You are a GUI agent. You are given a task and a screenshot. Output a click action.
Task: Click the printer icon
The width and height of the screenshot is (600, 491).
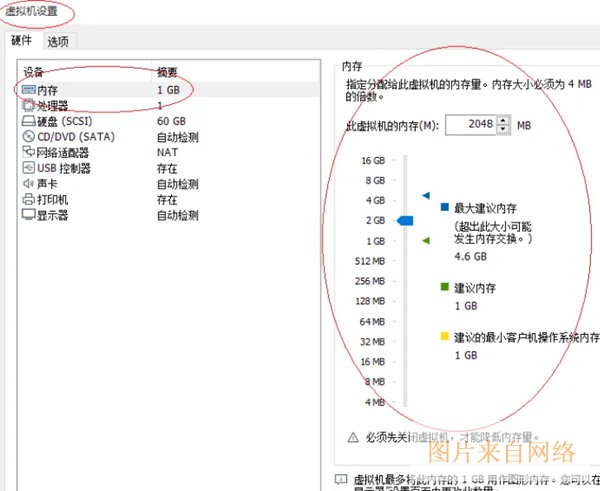29,199
